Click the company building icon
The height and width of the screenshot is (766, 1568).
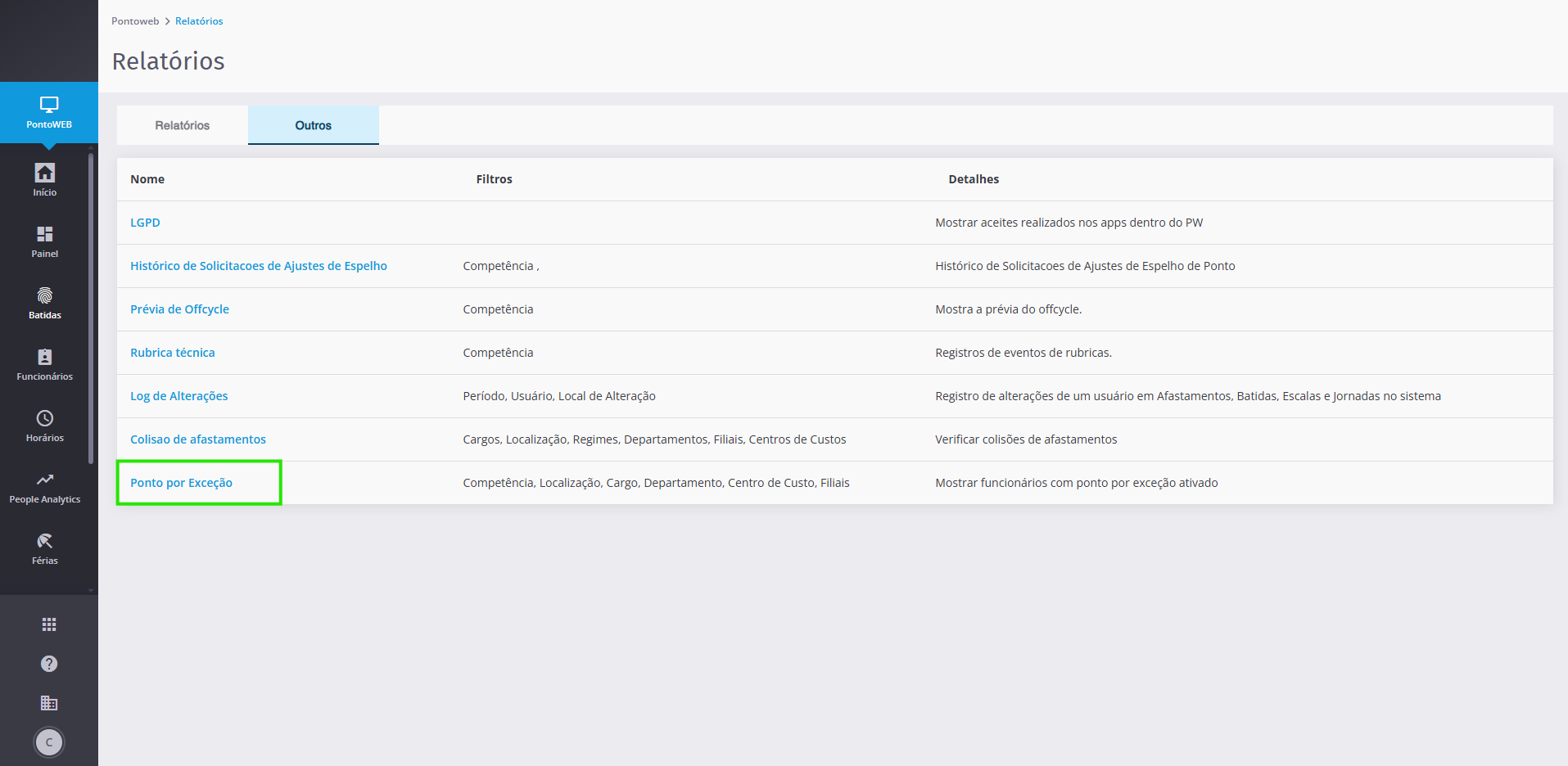click(x=49, y=703)
